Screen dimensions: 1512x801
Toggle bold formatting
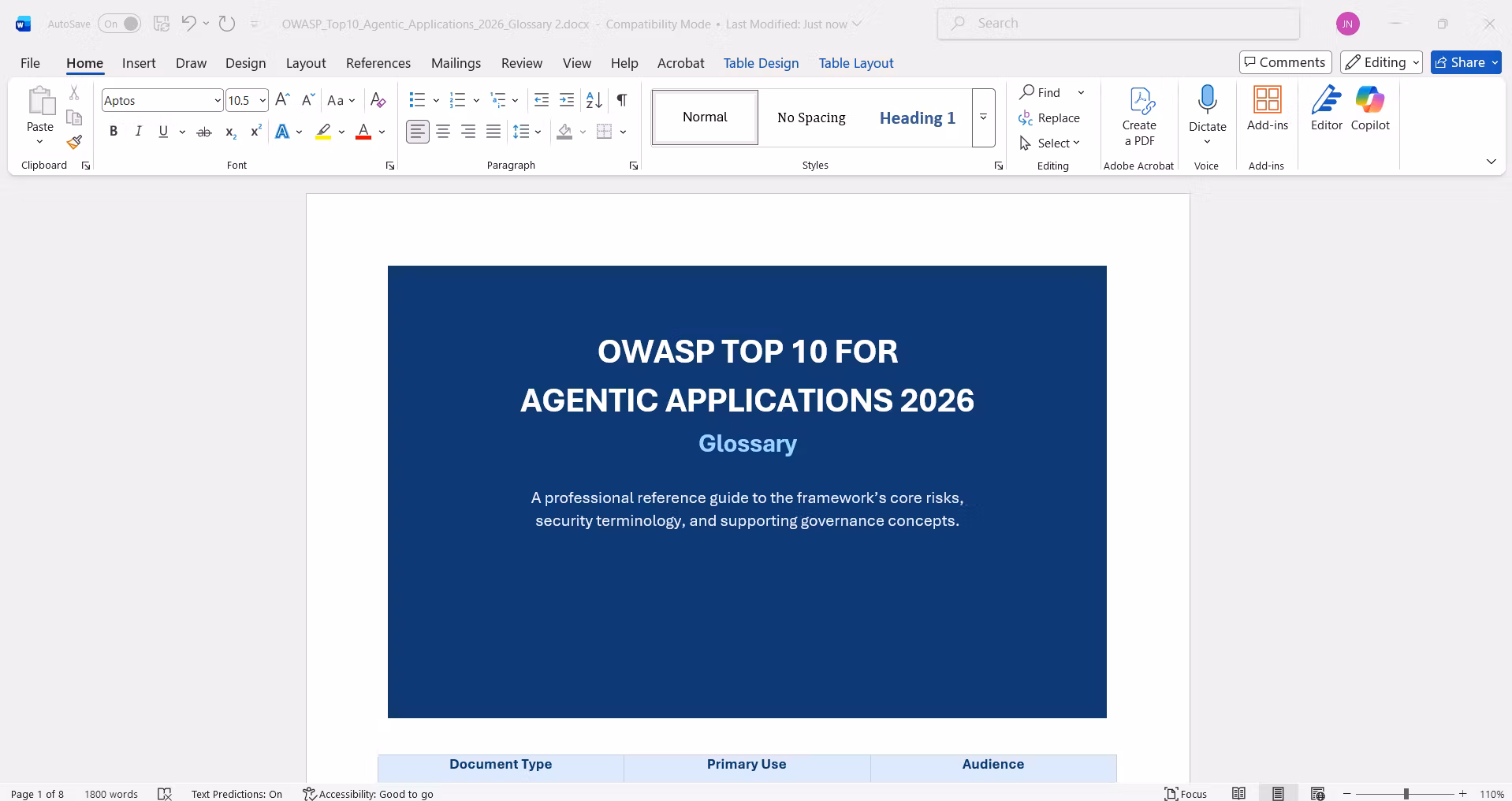[x=114, y=132]
